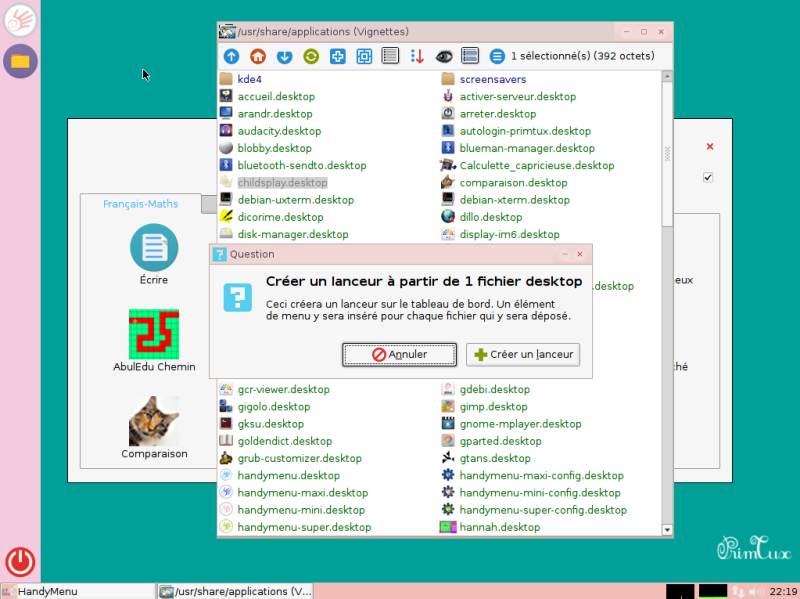Click the blue plus toolbar icon
Viewport: 800px width, 599px height.
point(338,56)
